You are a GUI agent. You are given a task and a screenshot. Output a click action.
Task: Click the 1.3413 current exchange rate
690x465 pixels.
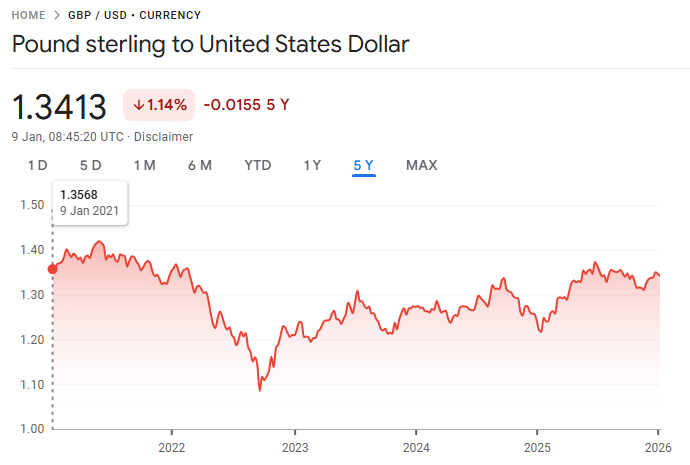59,106
